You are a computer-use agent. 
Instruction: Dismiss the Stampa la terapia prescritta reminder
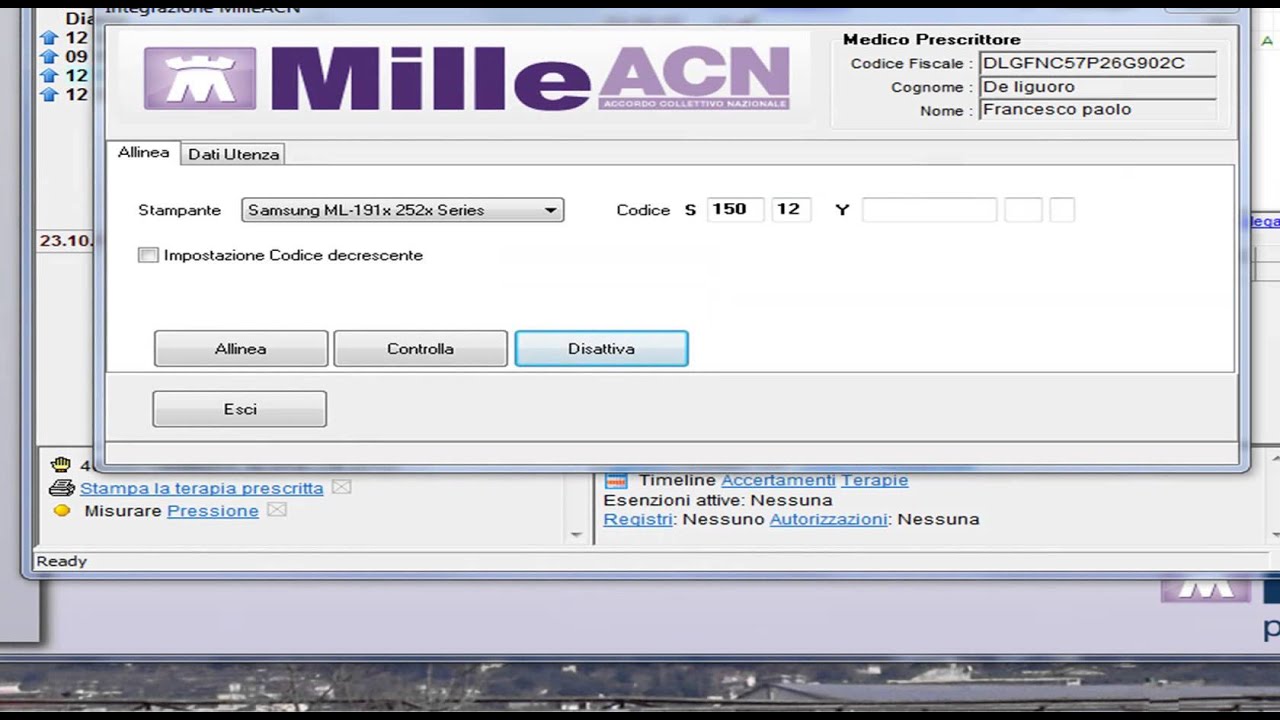341,487
